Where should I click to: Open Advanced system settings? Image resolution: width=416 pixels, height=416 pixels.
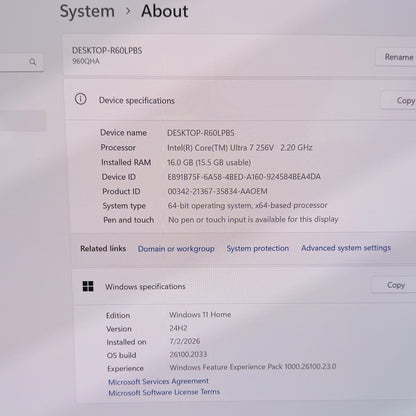coord(346,248)
